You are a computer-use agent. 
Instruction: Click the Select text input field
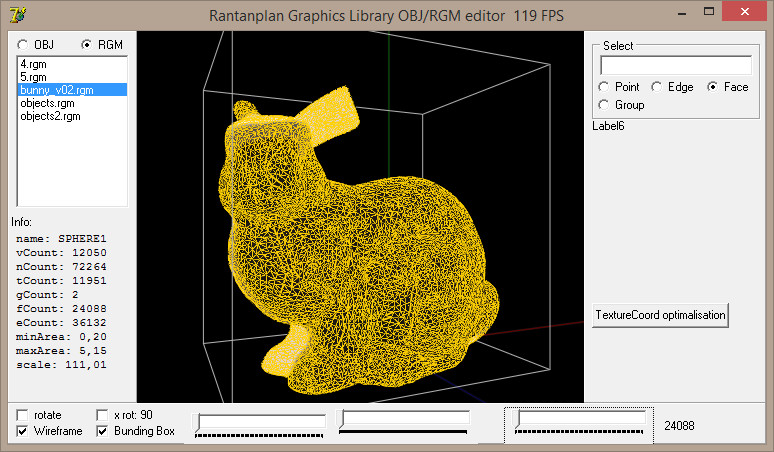coord(674,65)
